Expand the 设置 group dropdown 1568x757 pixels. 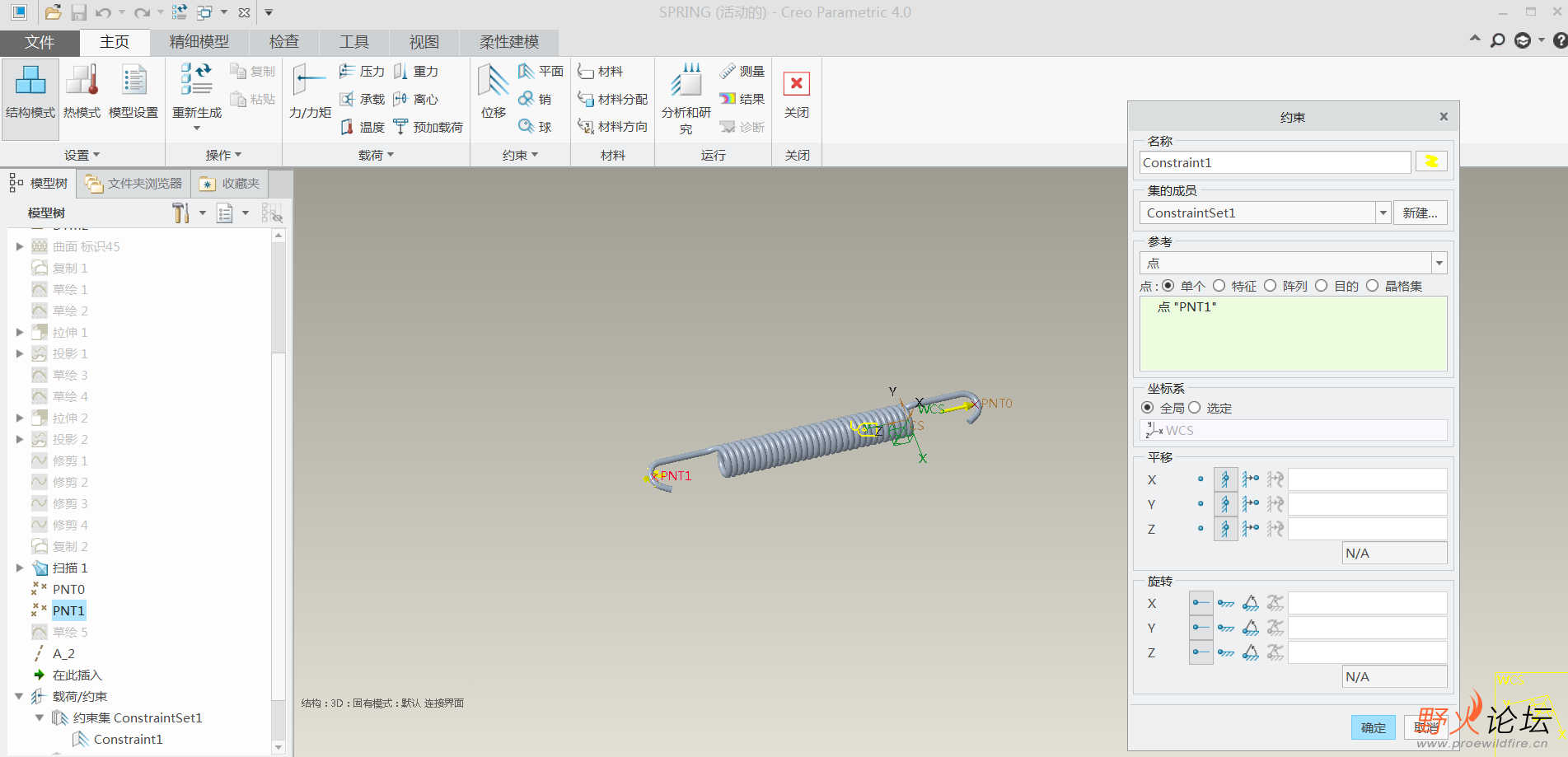coord(82,155)
